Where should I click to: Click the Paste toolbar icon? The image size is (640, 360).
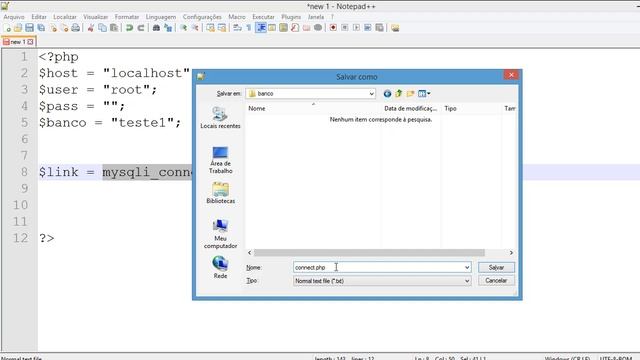tap(114, 28)
